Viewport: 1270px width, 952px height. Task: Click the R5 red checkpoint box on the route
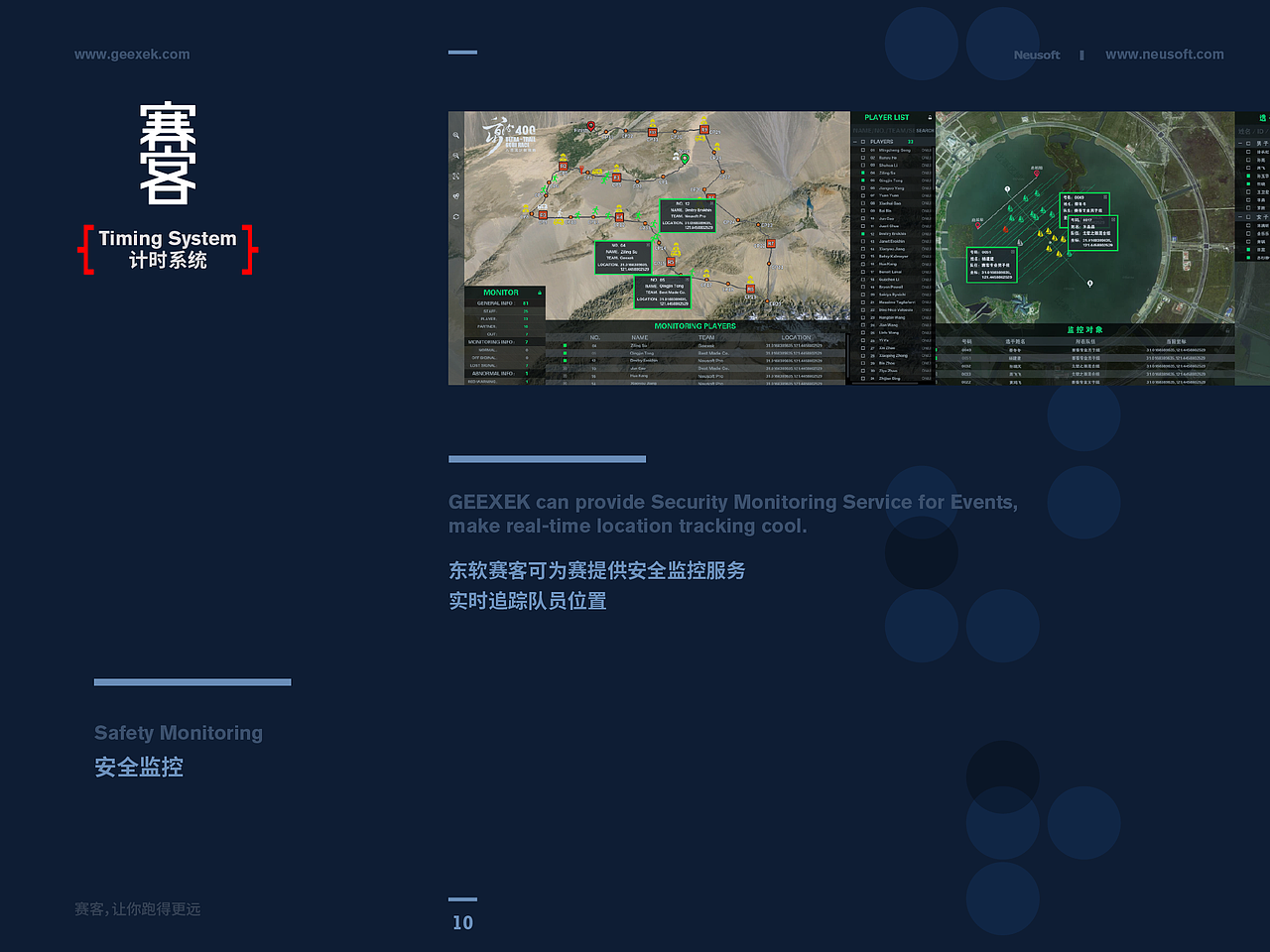click(671, 262)
